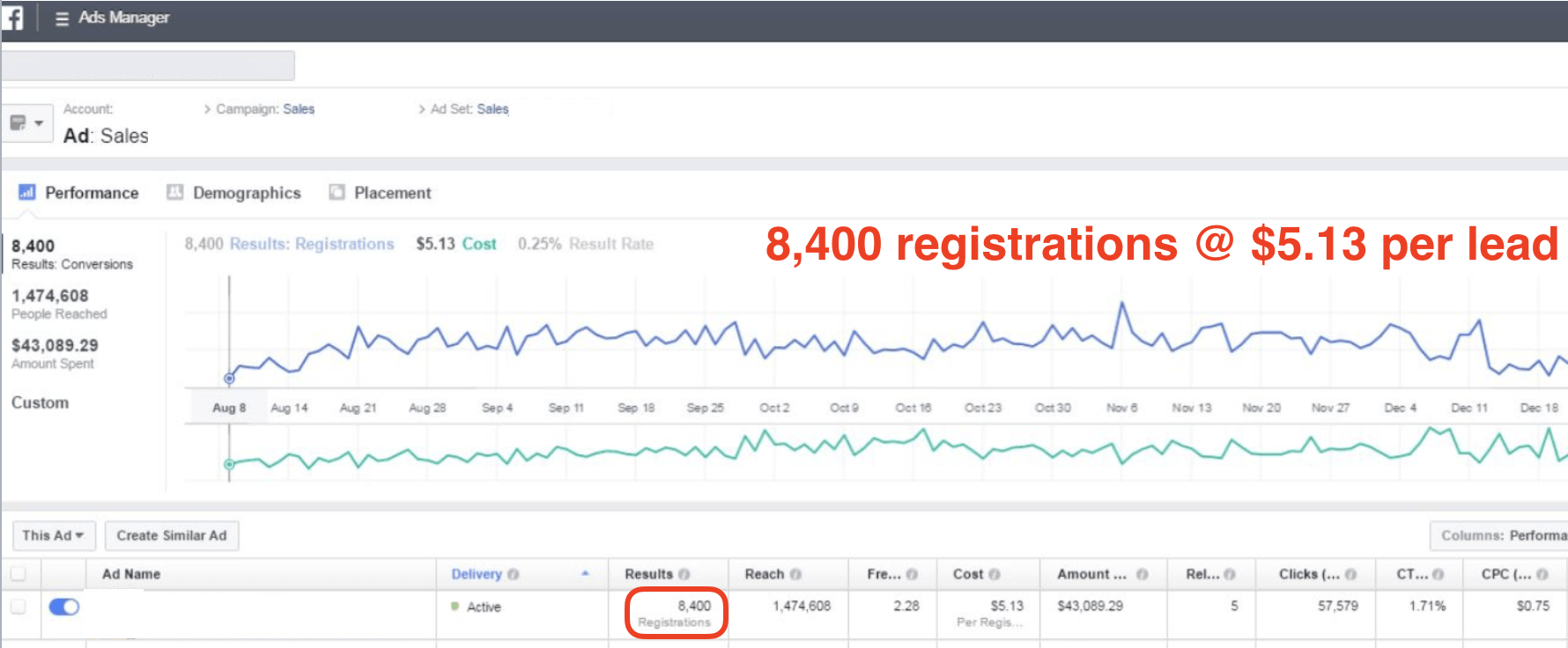1568x648 pixels.
Task: Switch to the Performance tab
Action: (x=92, y=193)
